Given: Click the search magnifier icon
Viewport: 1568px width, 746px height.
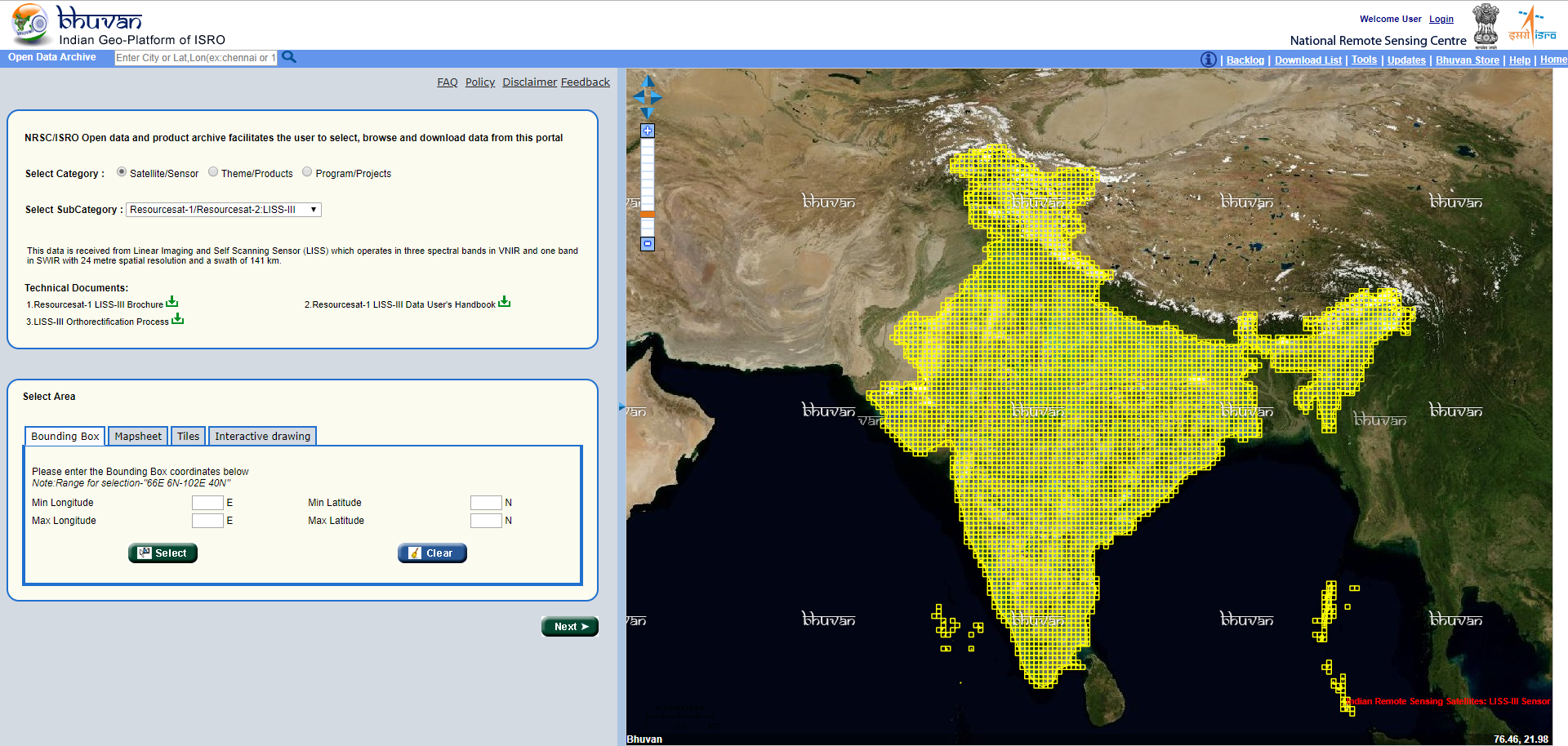Looking at the screenshot, I should (289, 57).
